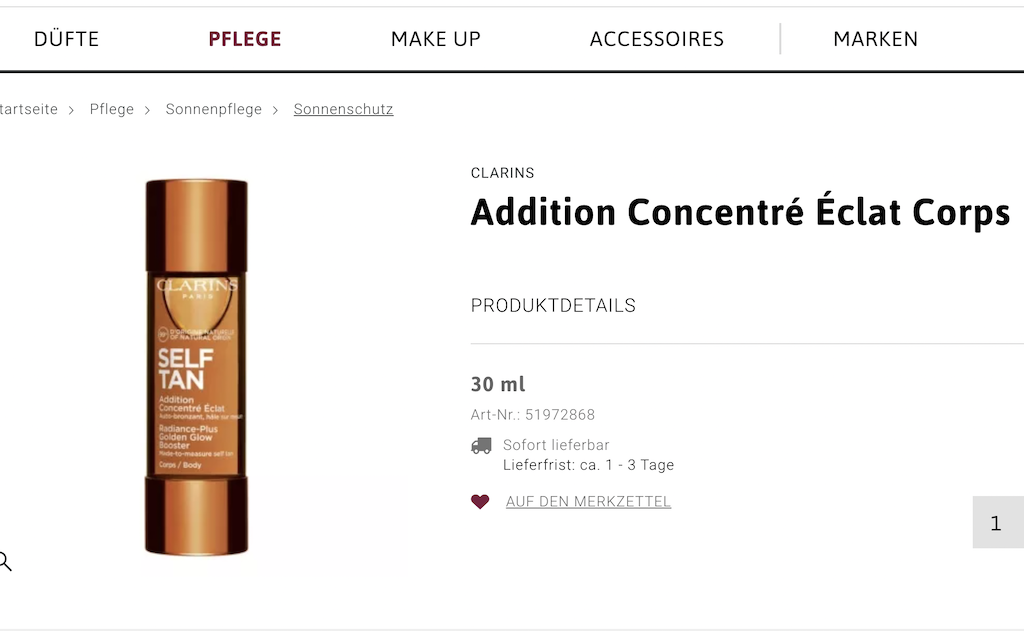Add item via AUF DEN MERKZETTEL link

588,502
